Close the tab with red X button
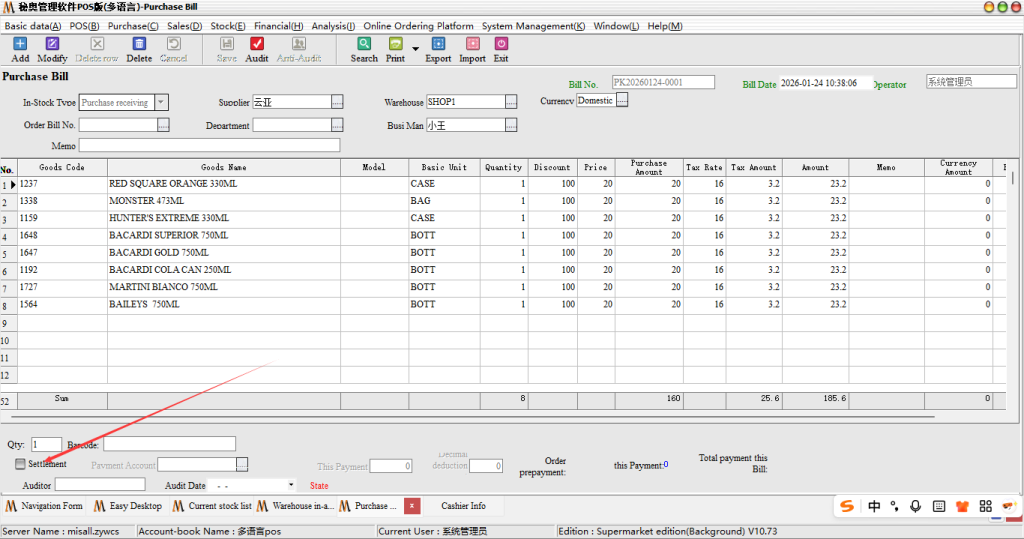The width and height of the screenshot is (1024, 539). click(x=412, y=506)
